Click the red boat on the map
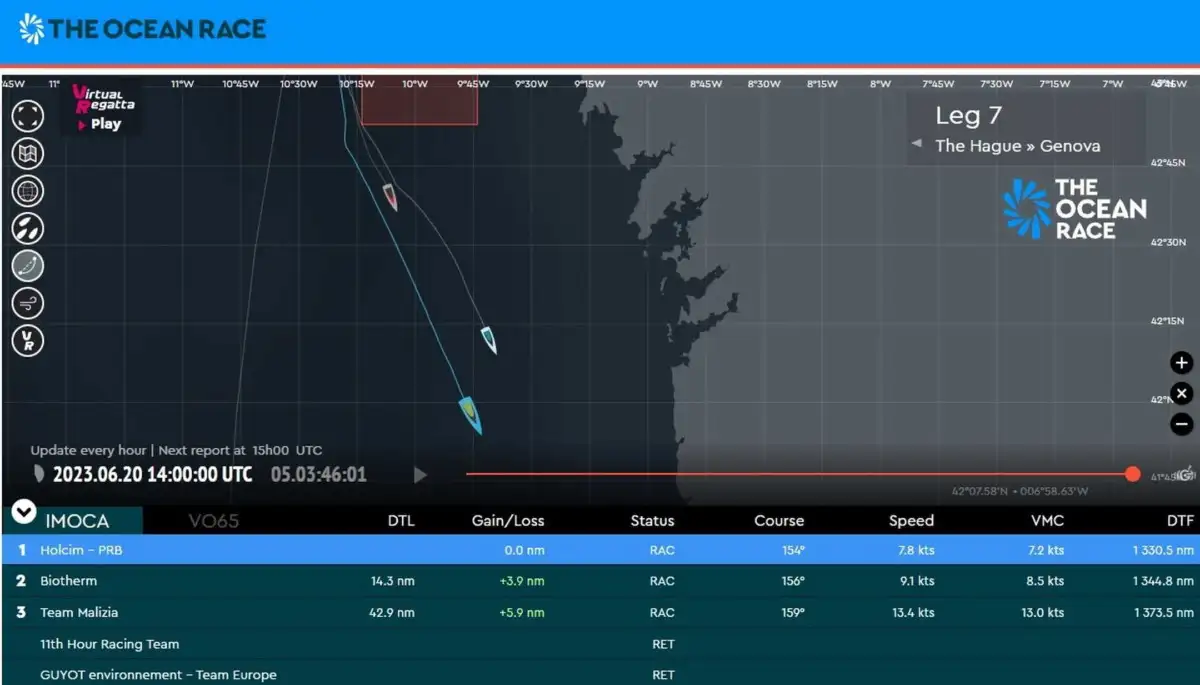Screen dimensions: 1200x685 pos(390,196)
